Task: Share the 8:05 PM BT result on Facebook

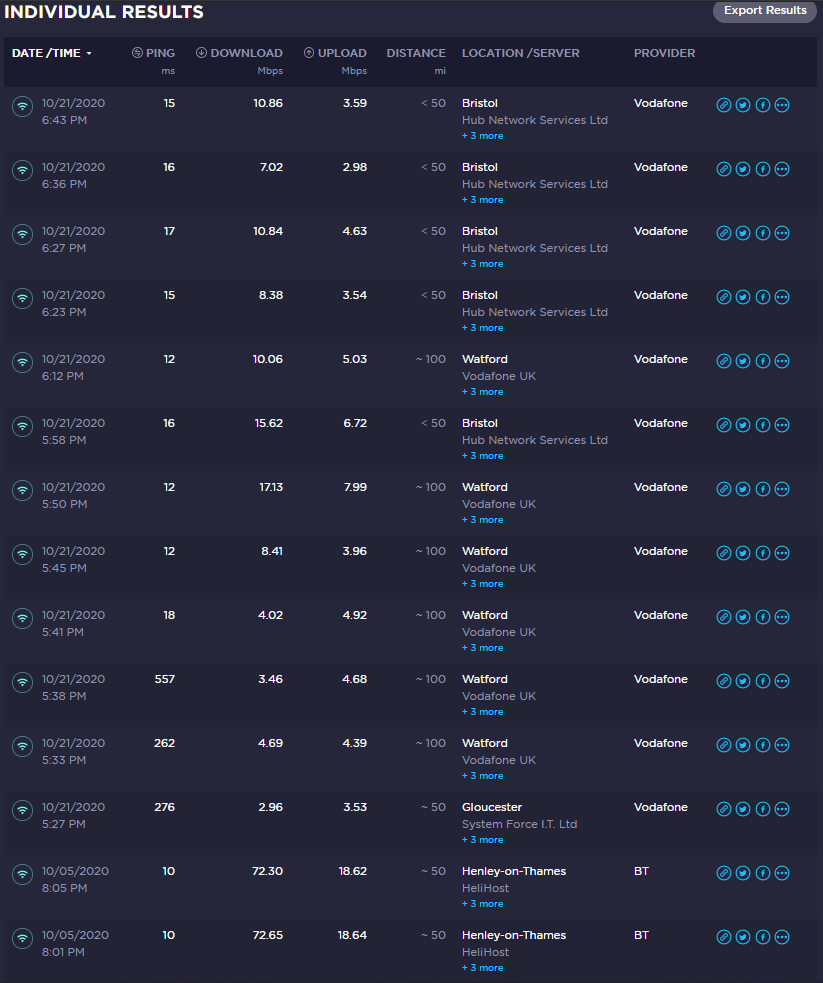Action: pyautogui.click(x=763, y=873)
